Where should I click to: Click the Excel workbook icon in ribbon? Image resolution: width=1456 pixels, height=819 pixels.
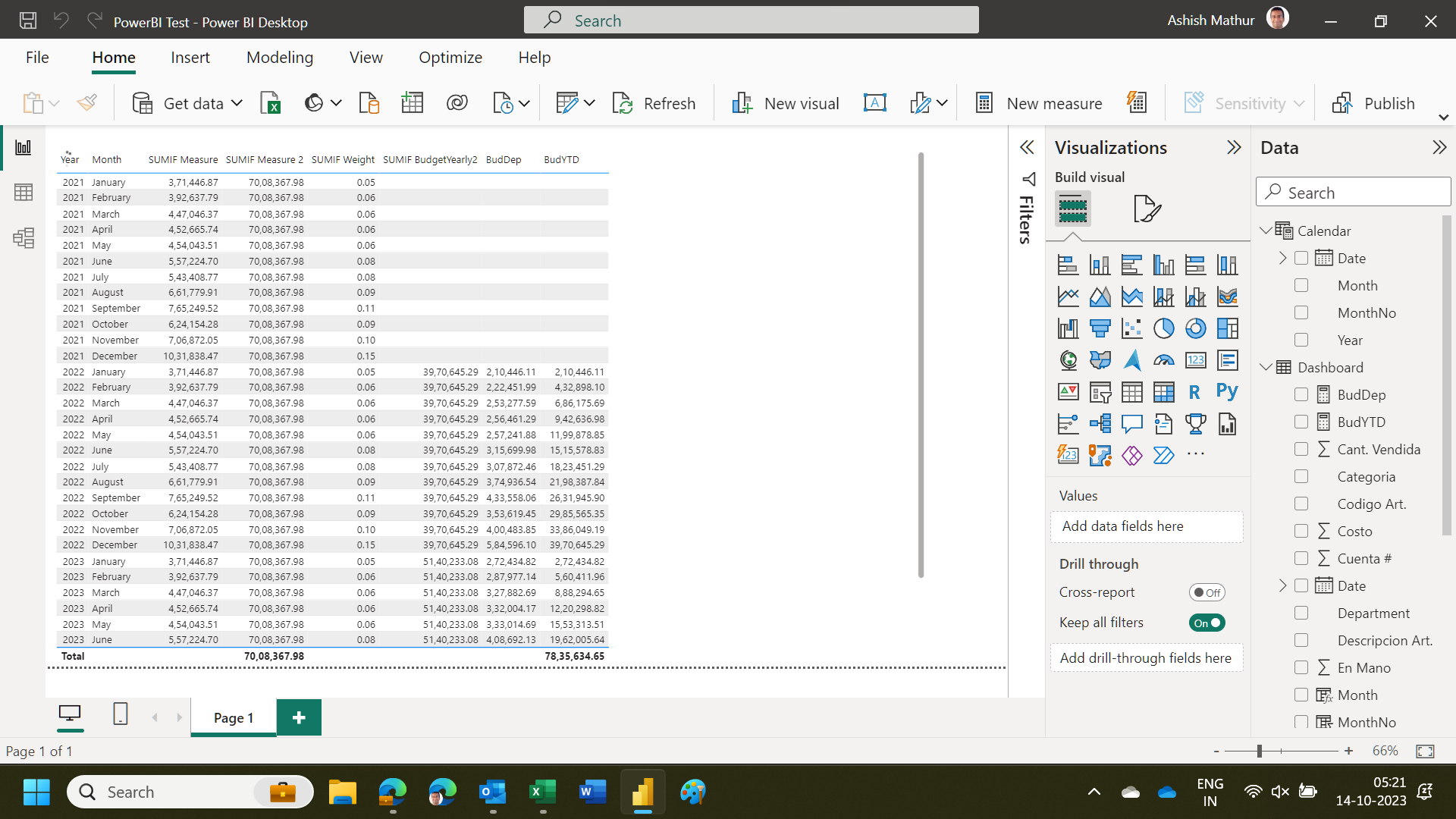pyautogui.click(x=271, y=103)
